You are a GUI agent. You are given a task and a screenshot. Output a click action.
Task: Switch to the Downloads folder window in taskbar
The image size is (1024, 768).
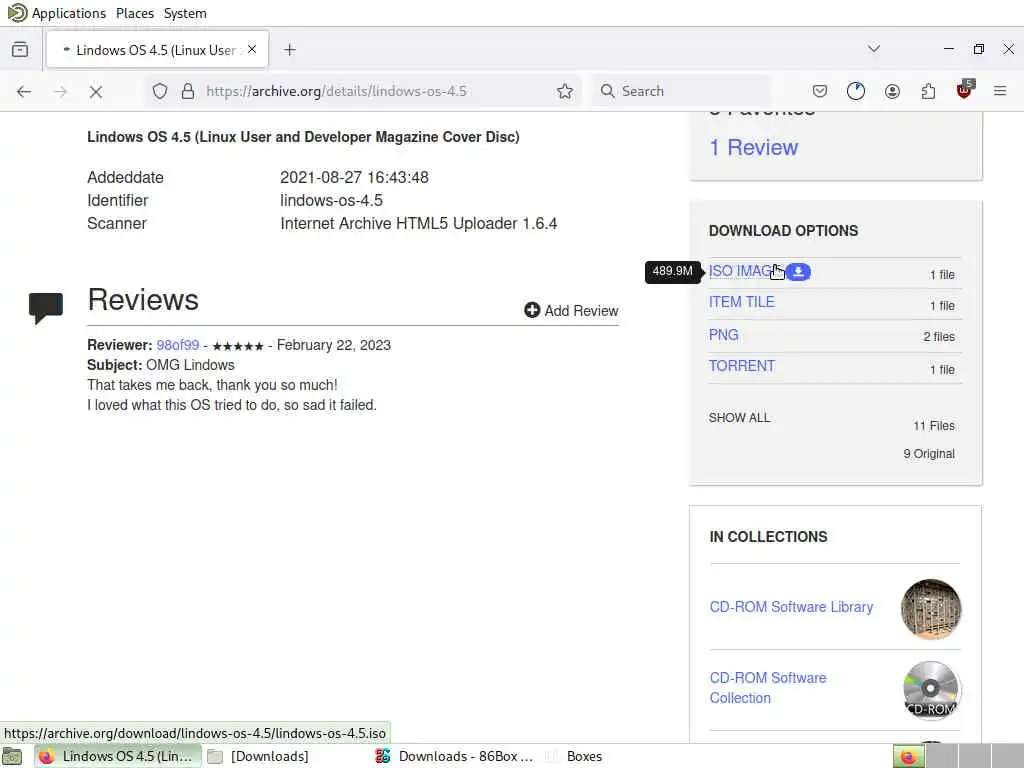pyautogui.click(x=258, y=756)
